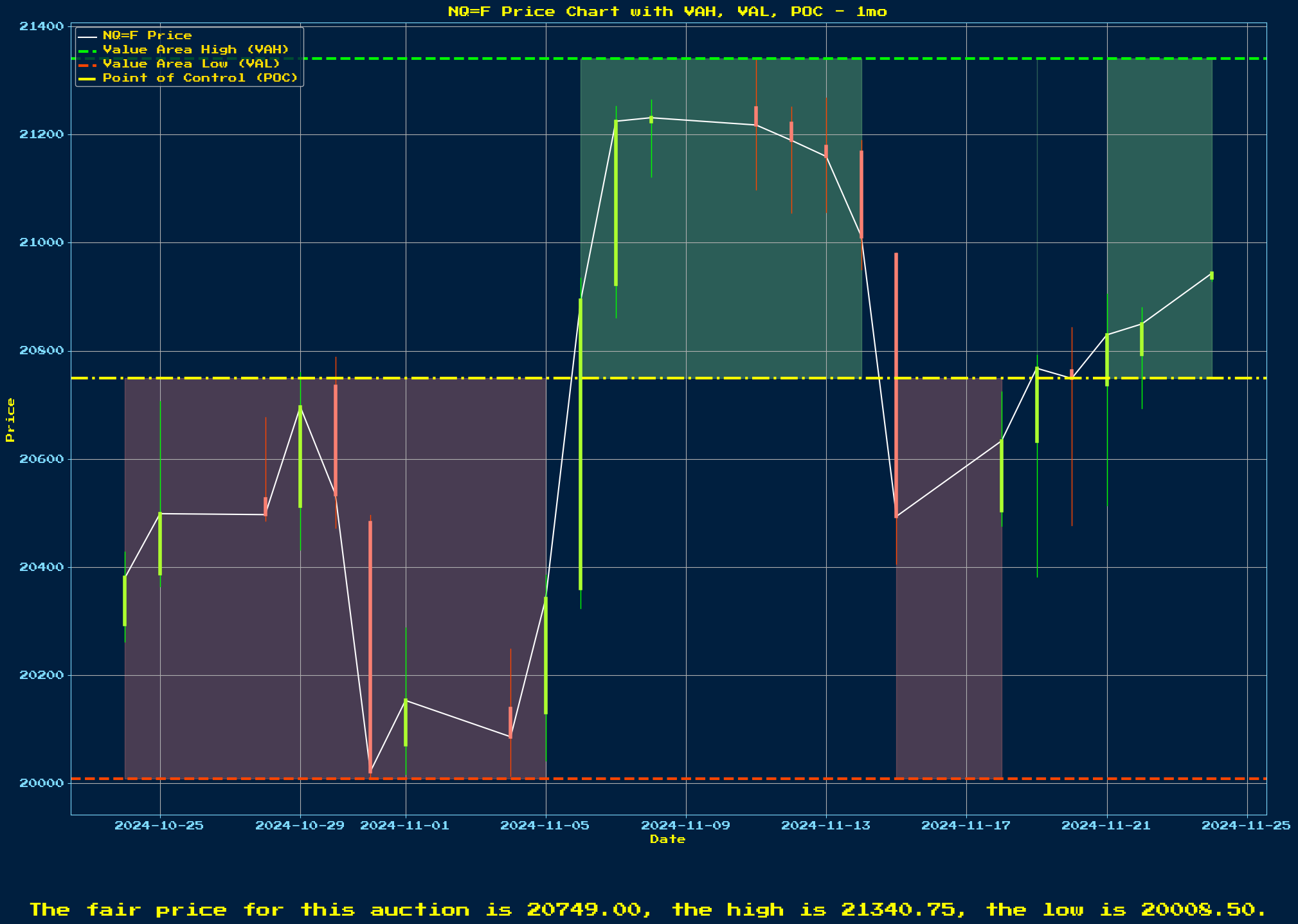
Task: Select the 2024-11-21 date tick label
Action: click(x=1106, y=826)
